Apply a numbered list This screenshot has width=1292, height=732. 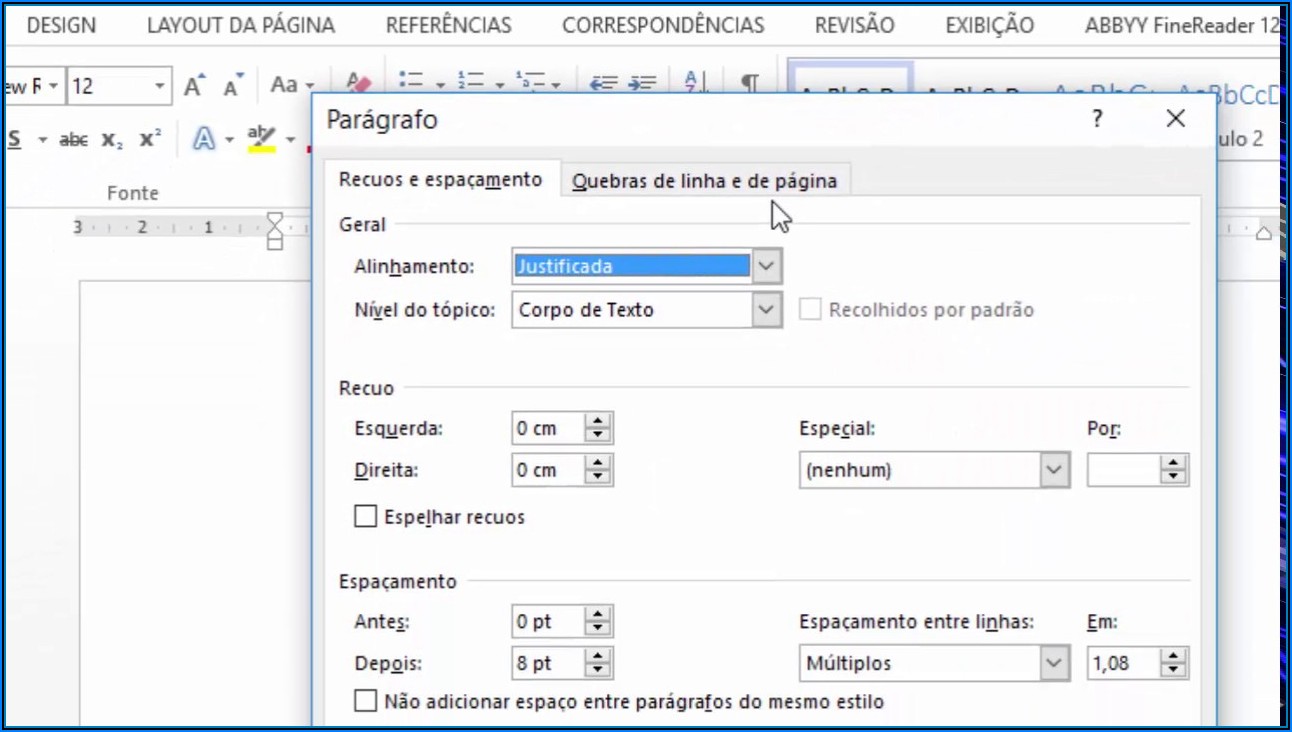[x=469, y=83]
